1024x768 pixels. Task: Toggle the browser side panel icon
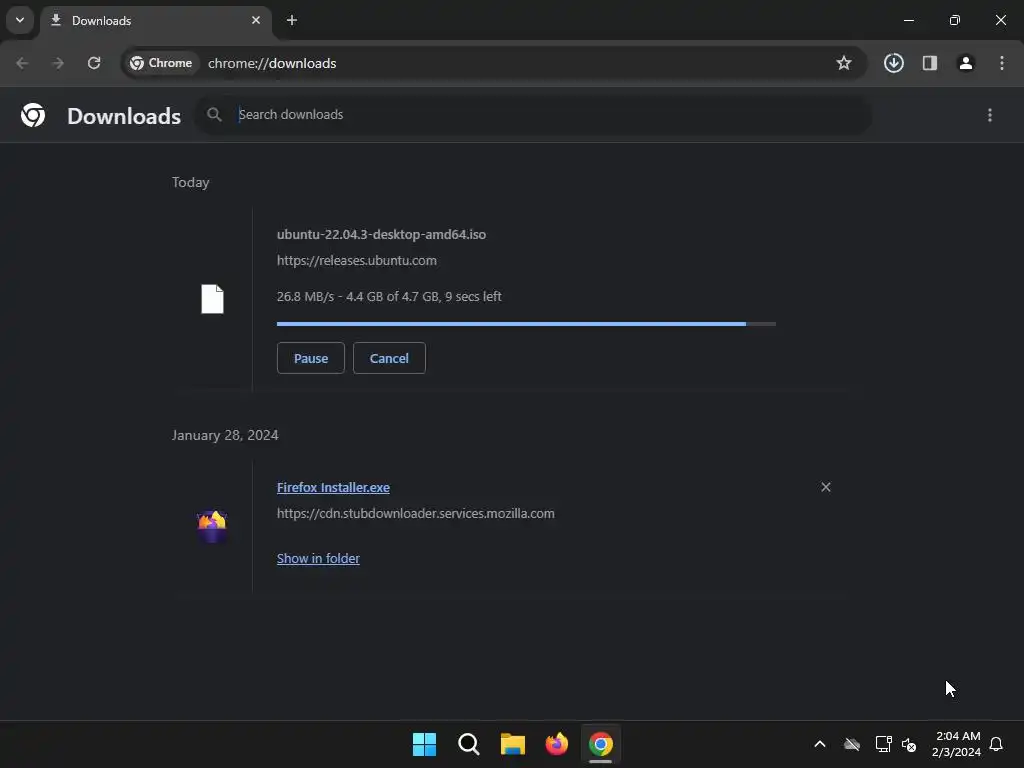pos(930,63)
